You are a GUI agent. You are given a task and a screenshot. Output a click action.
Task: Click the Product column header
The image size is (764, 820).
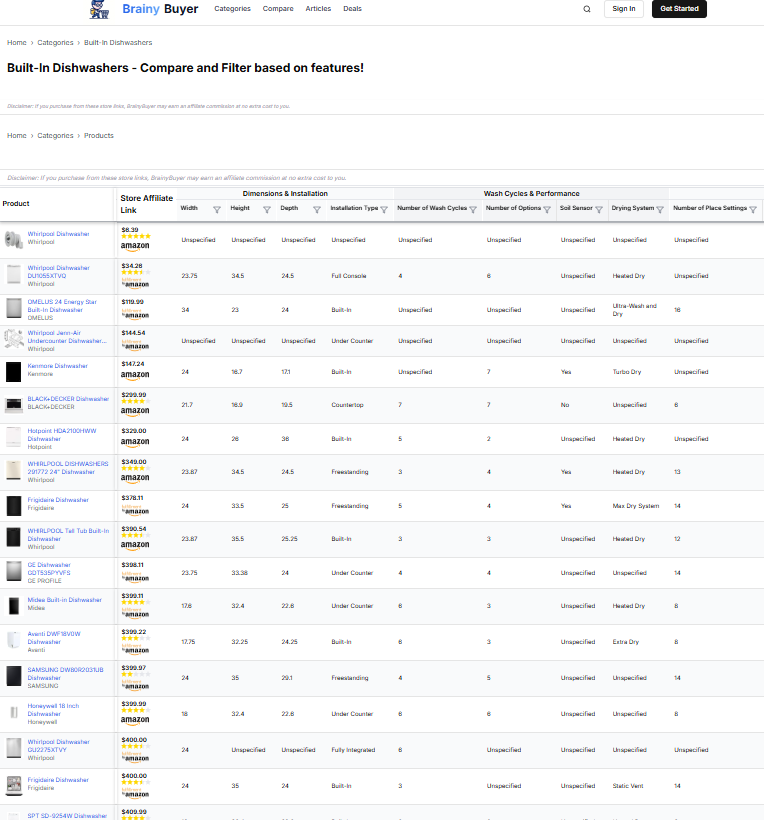point(16,203)
